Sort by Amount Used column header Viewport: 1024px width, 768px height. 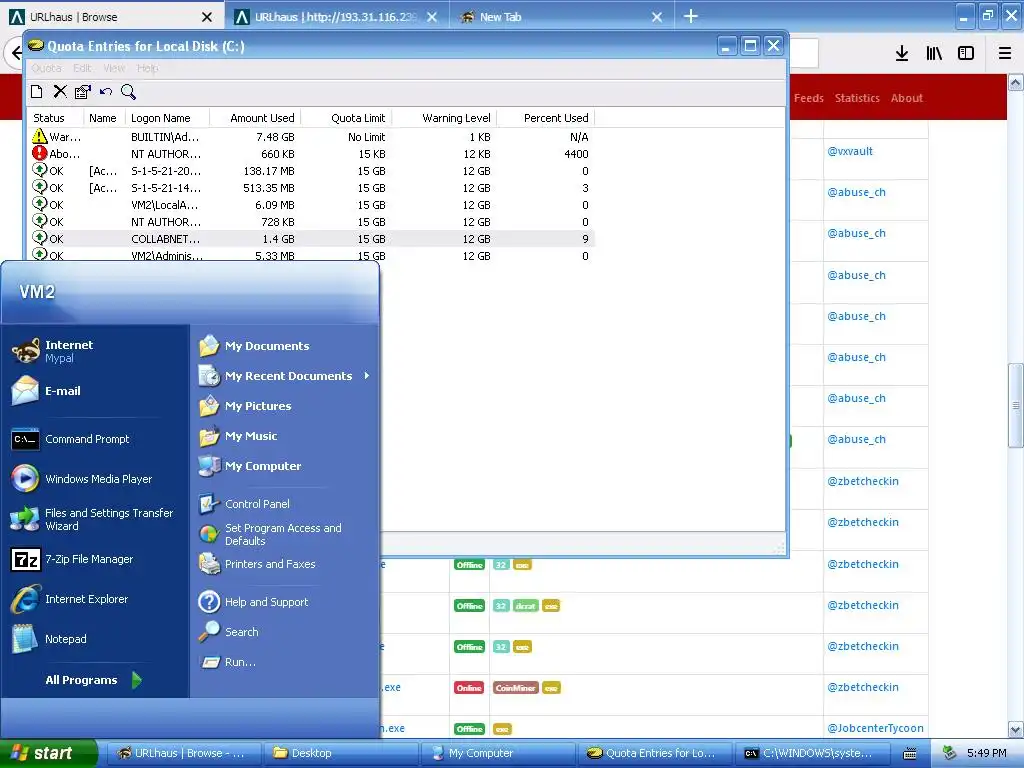[256, 118]
